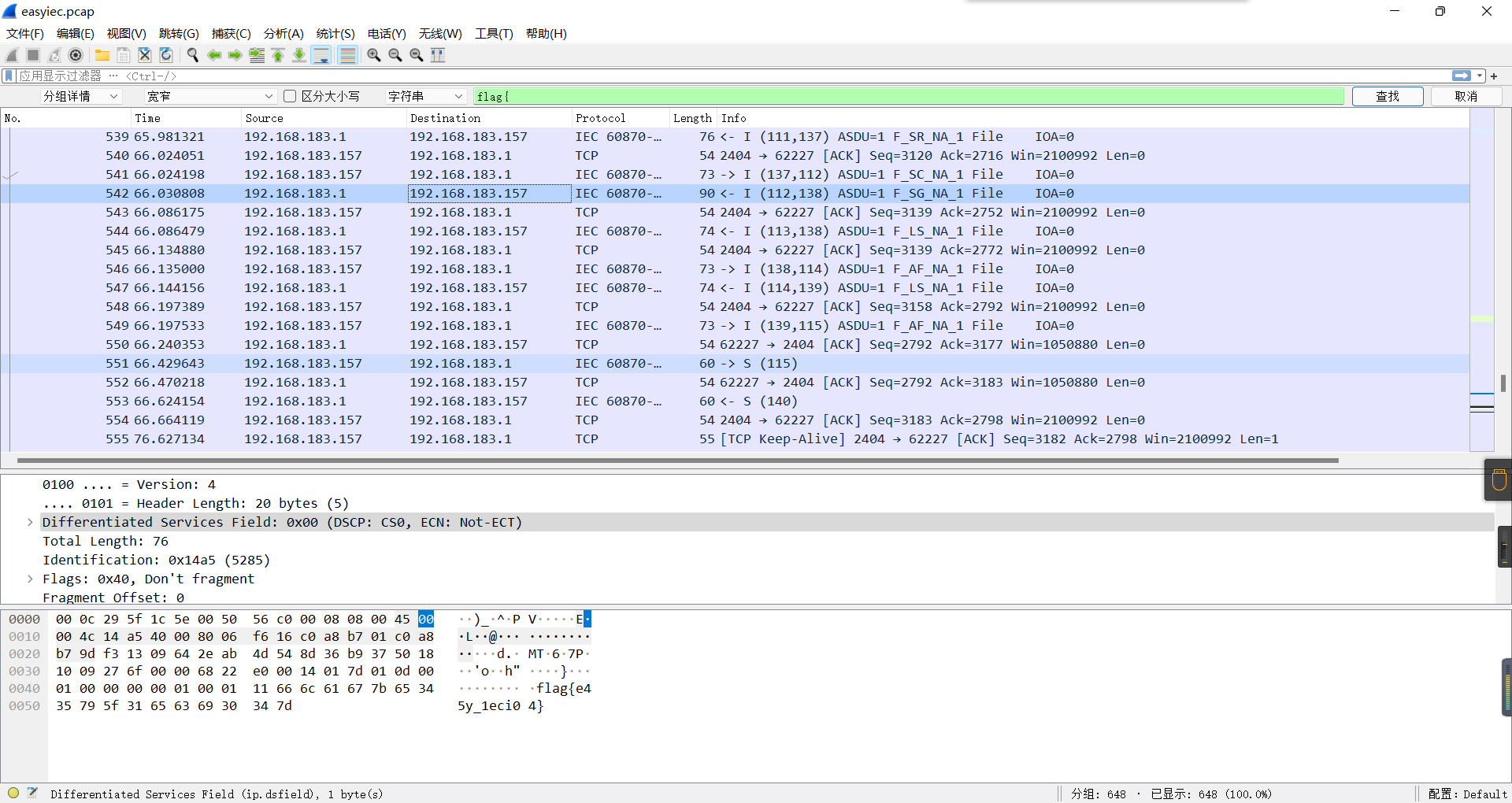The image size is (1512, 803).
Task: Sort packets by the Source column header
Action: point(323,118)
